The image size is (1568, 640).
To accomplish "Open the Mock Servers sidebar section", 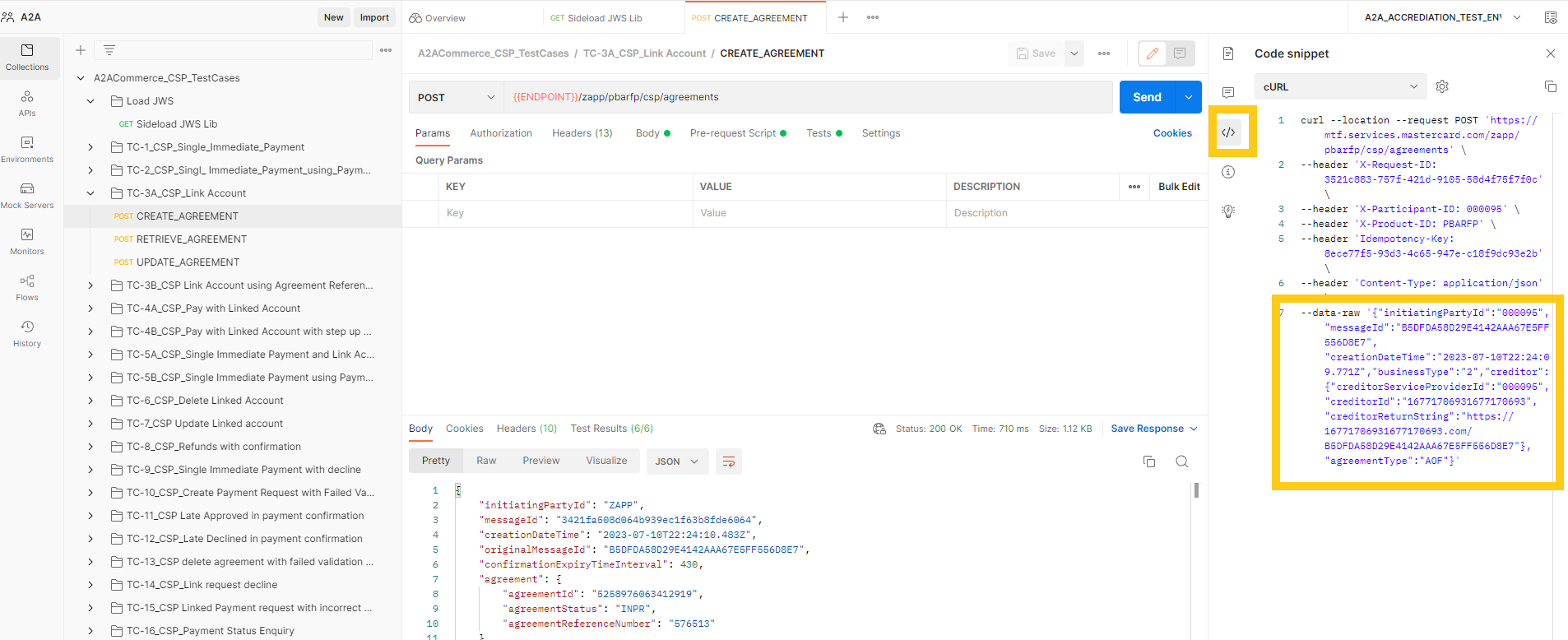I will [x=27, y=196].
